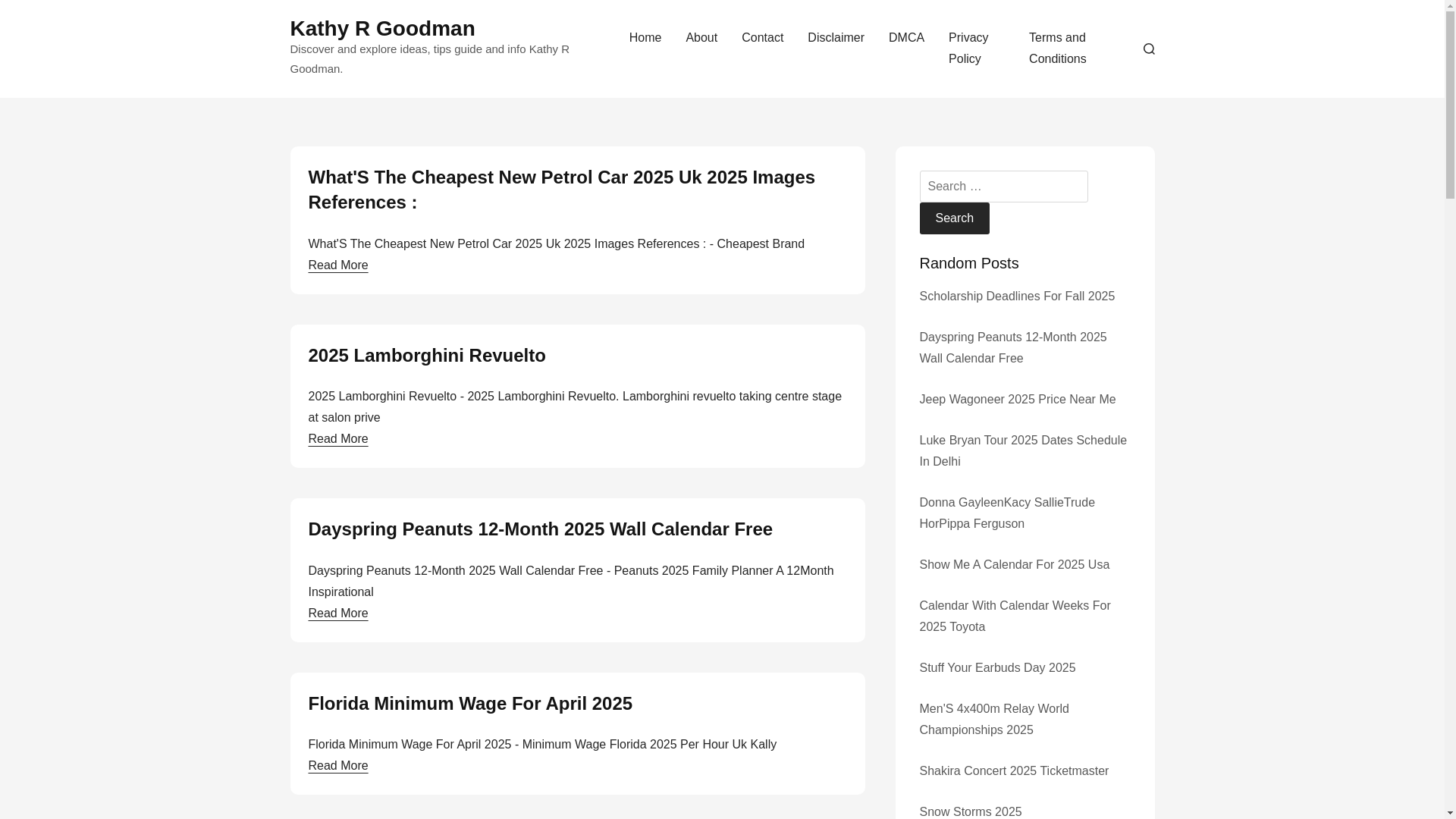The image size is (1456, 819).
Task: Open Shakira Concert 2025 Ticketmaster link
Action: coord(1013,771)
